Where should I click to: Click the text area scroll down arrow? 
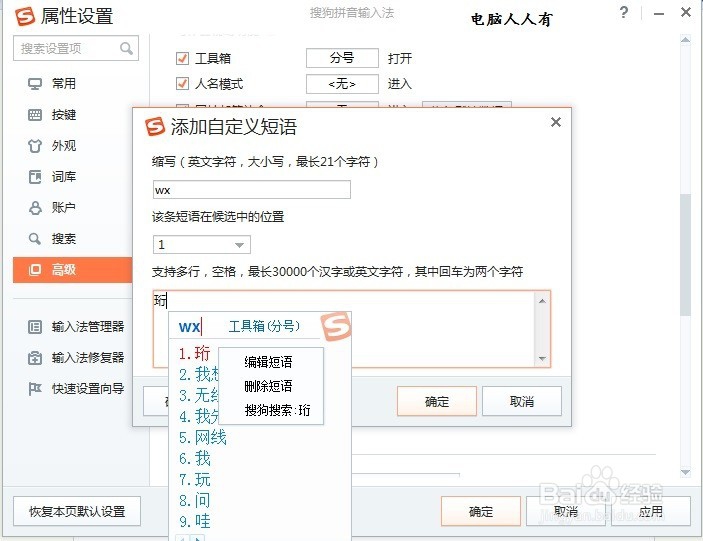(542, 359)
